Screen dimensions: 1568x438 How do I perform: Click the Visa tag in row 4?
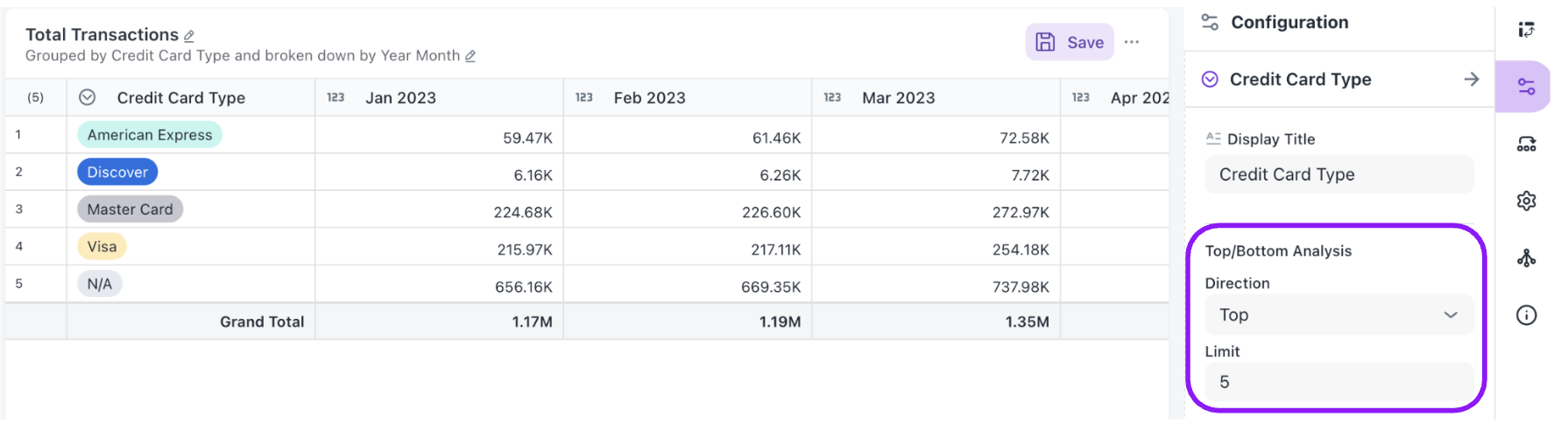coord(102,246)
